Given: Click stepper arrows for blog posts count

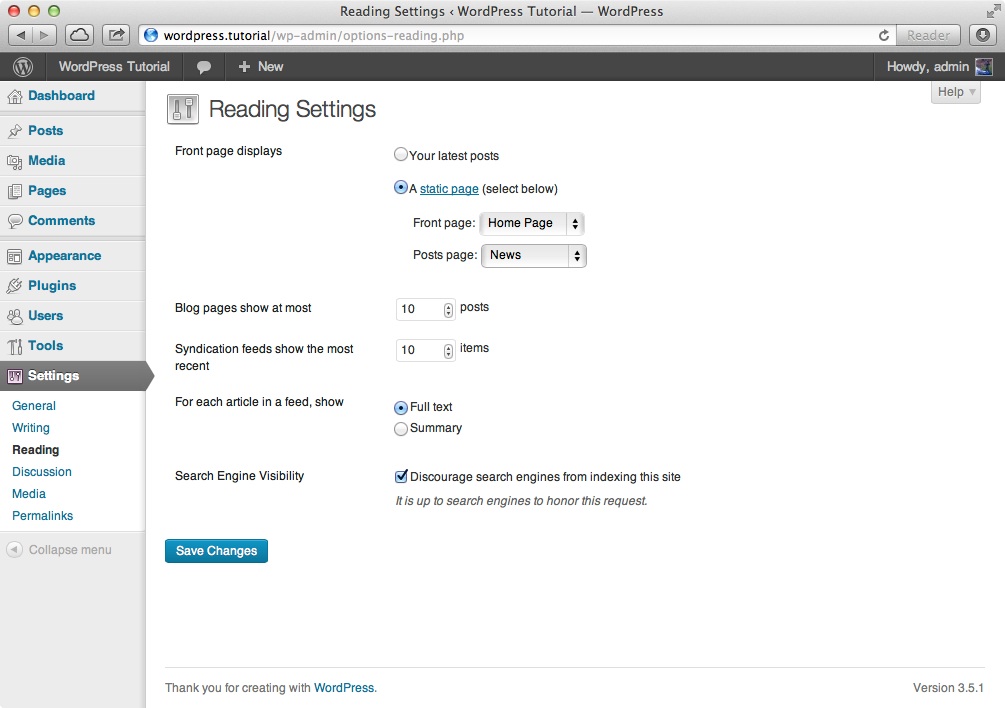Looking at the screenshot, I should [448, 309].
